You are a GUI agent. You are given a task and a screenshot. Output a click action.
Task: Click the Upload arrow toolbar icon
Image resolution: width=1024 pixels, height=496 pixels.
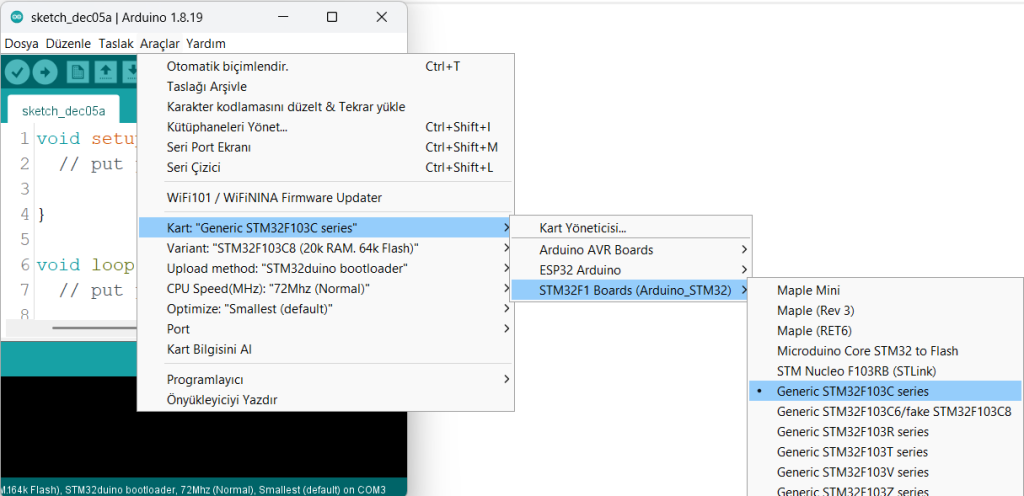(45, 72)
